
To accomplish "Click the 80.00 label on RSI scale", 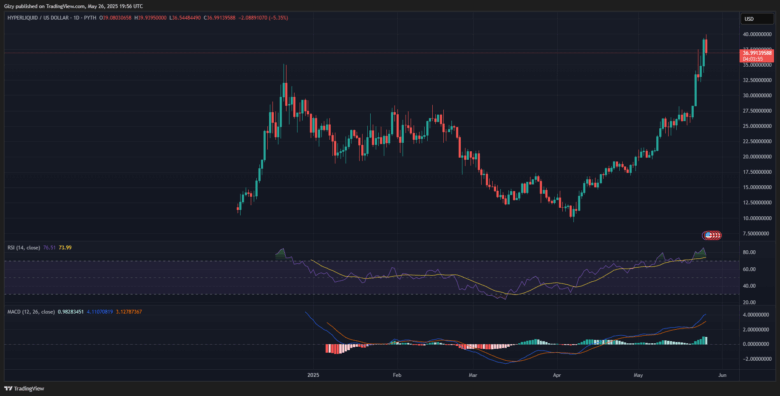I will pos(749,253).
